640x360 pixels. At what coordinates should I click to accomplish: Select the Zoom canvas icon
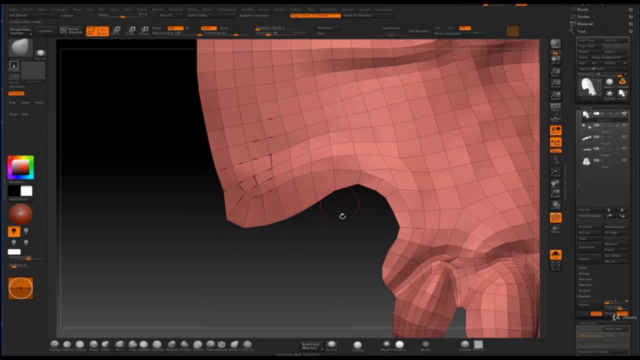click(556, 72)
